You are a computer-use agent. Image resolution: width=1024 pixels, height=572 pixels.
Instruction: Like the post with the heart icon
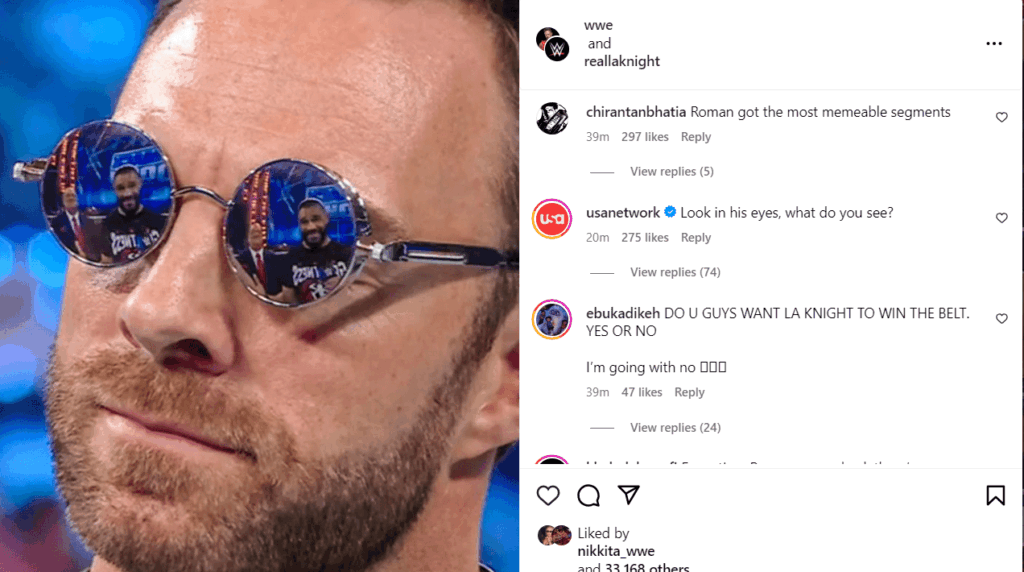pyautogui.click(x=548, y=496)
